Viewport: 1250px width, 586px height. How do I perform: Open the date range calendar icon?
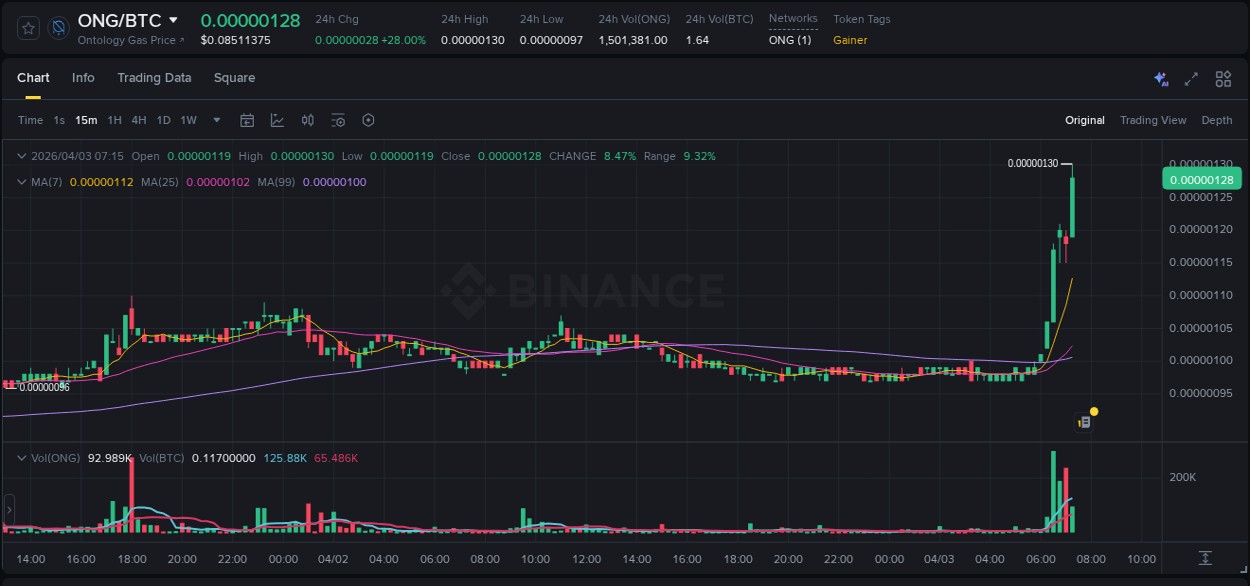pos(247,120)
